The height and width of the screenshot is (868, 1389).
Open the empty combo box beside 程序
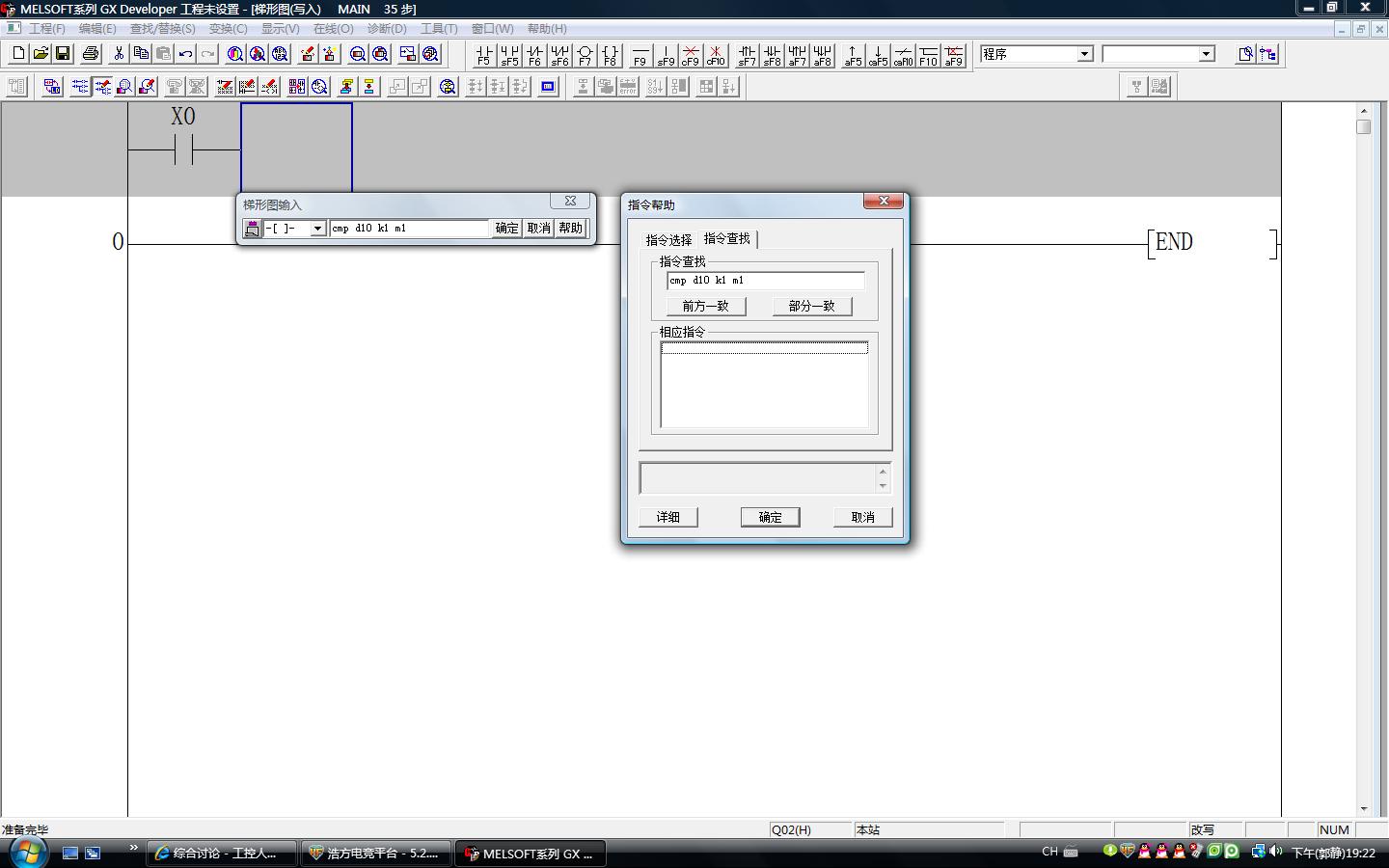click(x=1206, y=54)
